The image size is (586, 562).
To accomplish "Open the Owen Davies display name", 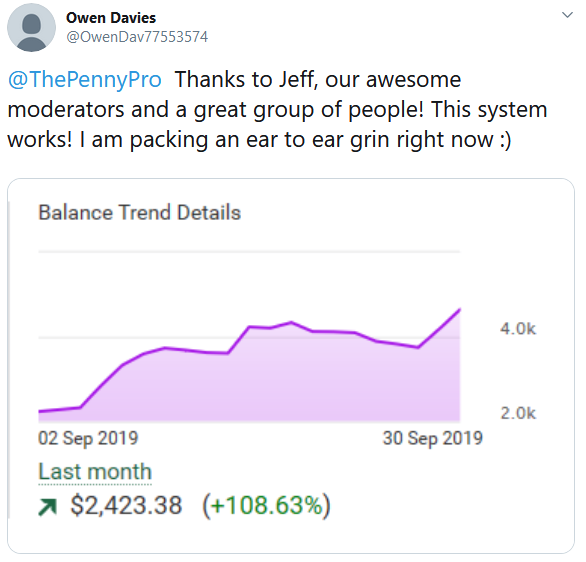I will (111, 18).
